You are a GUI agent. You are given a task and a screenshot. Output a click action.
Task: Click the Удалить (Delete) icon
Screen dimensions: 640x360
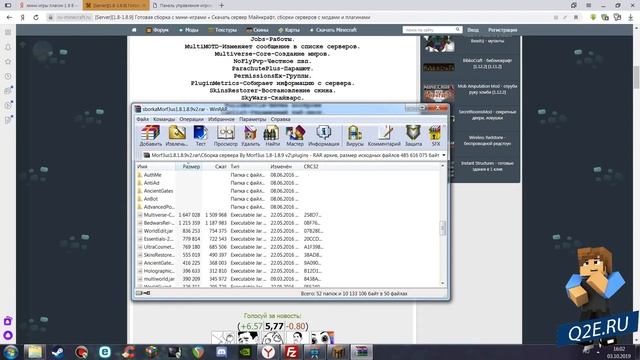pyautogui.click(x=250, y=136)
